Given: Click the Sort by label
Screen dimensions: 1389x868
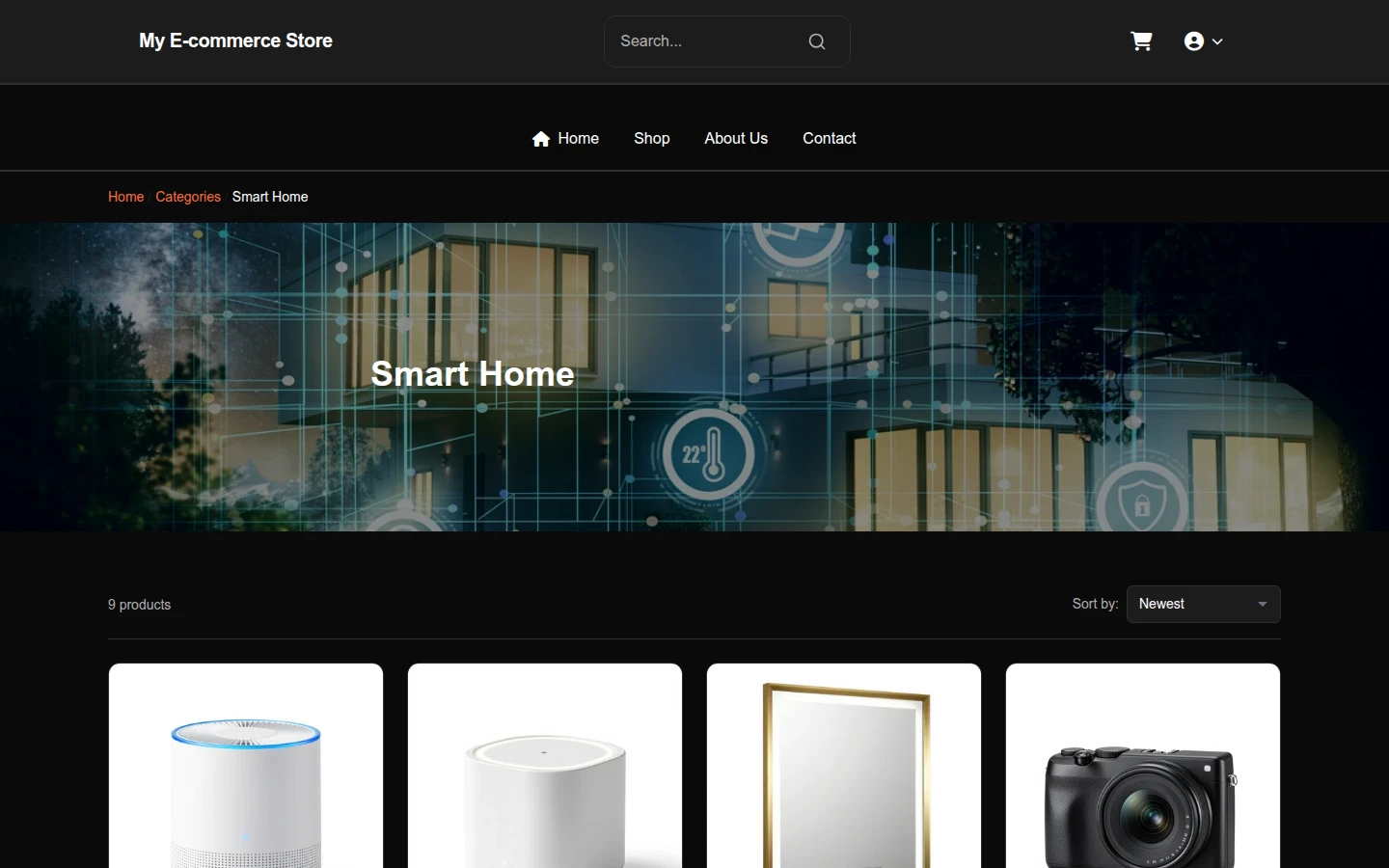Looking at the screenshot, I should [x=1095, y=604].
